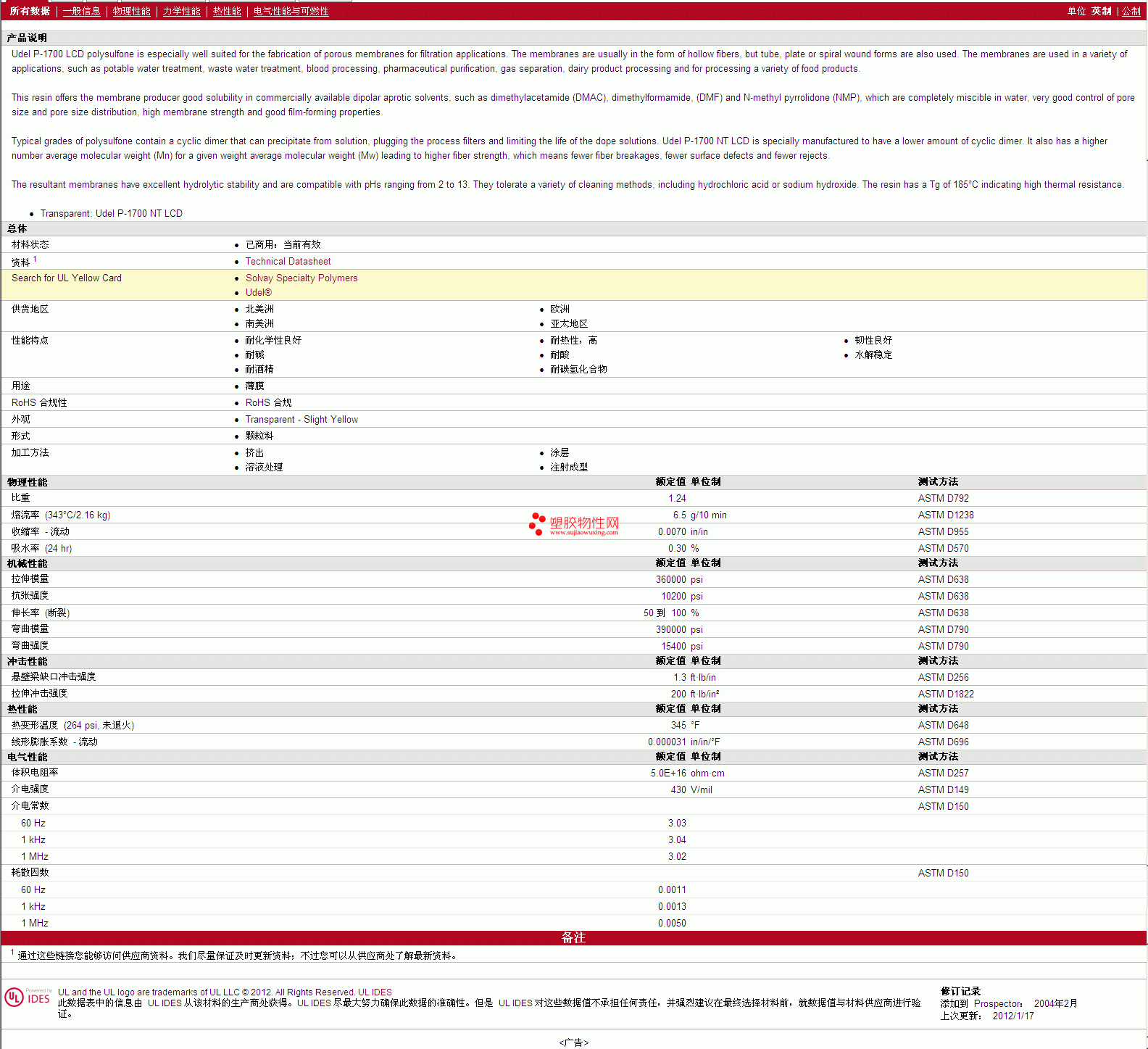Click the 10200 tensile strength value
The height and width of the screenshot is (1049, 1148).
pos(673,596)
